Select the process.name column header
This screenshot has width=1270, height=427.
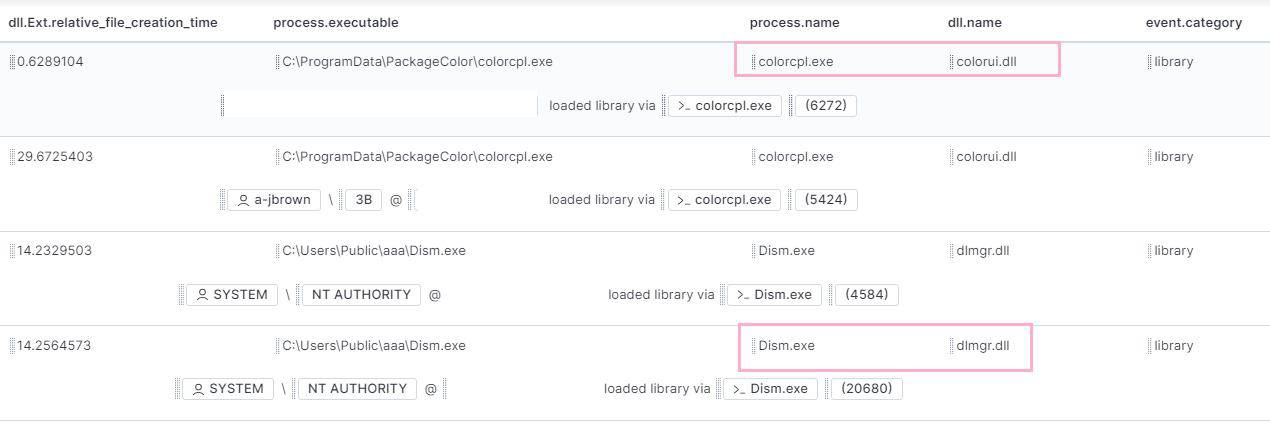[x=794, y=22]
